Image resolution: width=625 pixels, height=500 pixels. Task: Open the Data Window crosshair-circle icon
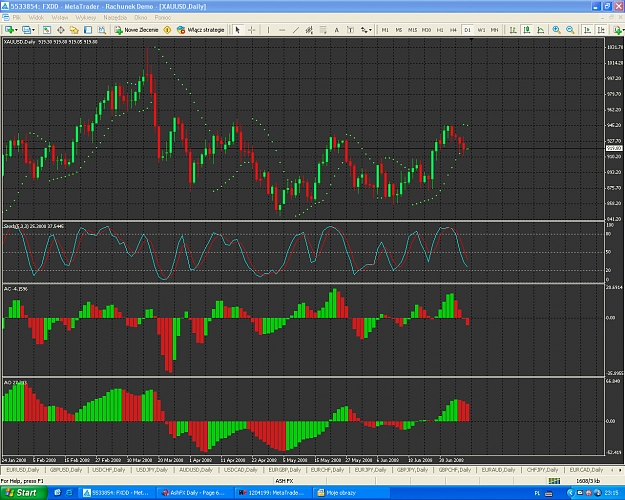(x=61, y=30)
